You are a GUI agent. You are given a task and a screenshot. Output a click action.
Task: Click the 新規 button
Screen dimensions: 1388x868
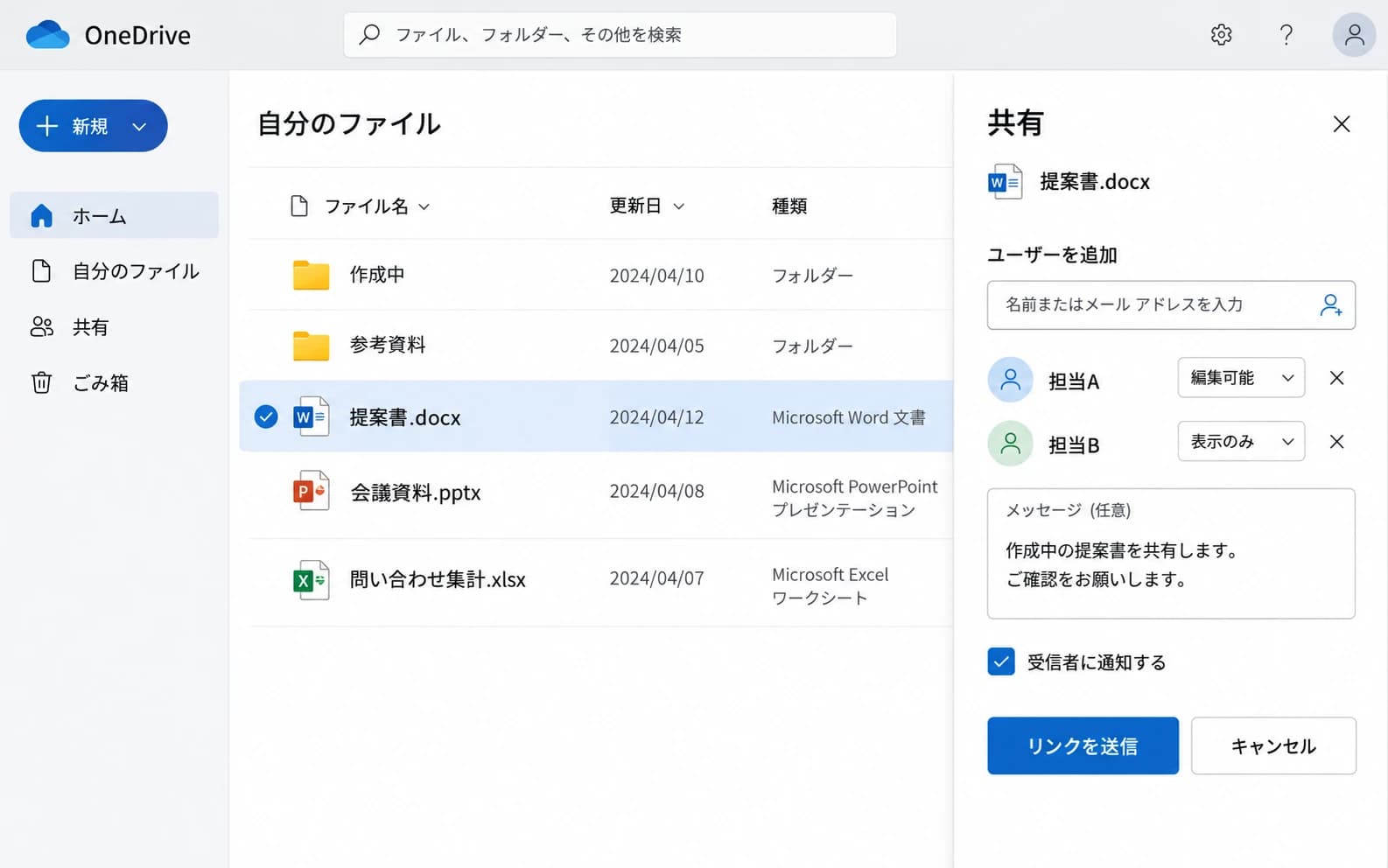click(93, 126)
